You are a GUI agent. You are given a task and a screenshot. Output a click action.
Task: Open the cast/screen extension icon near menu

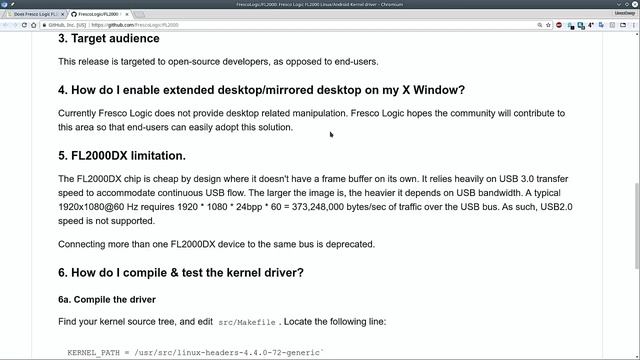coord(623,25)
